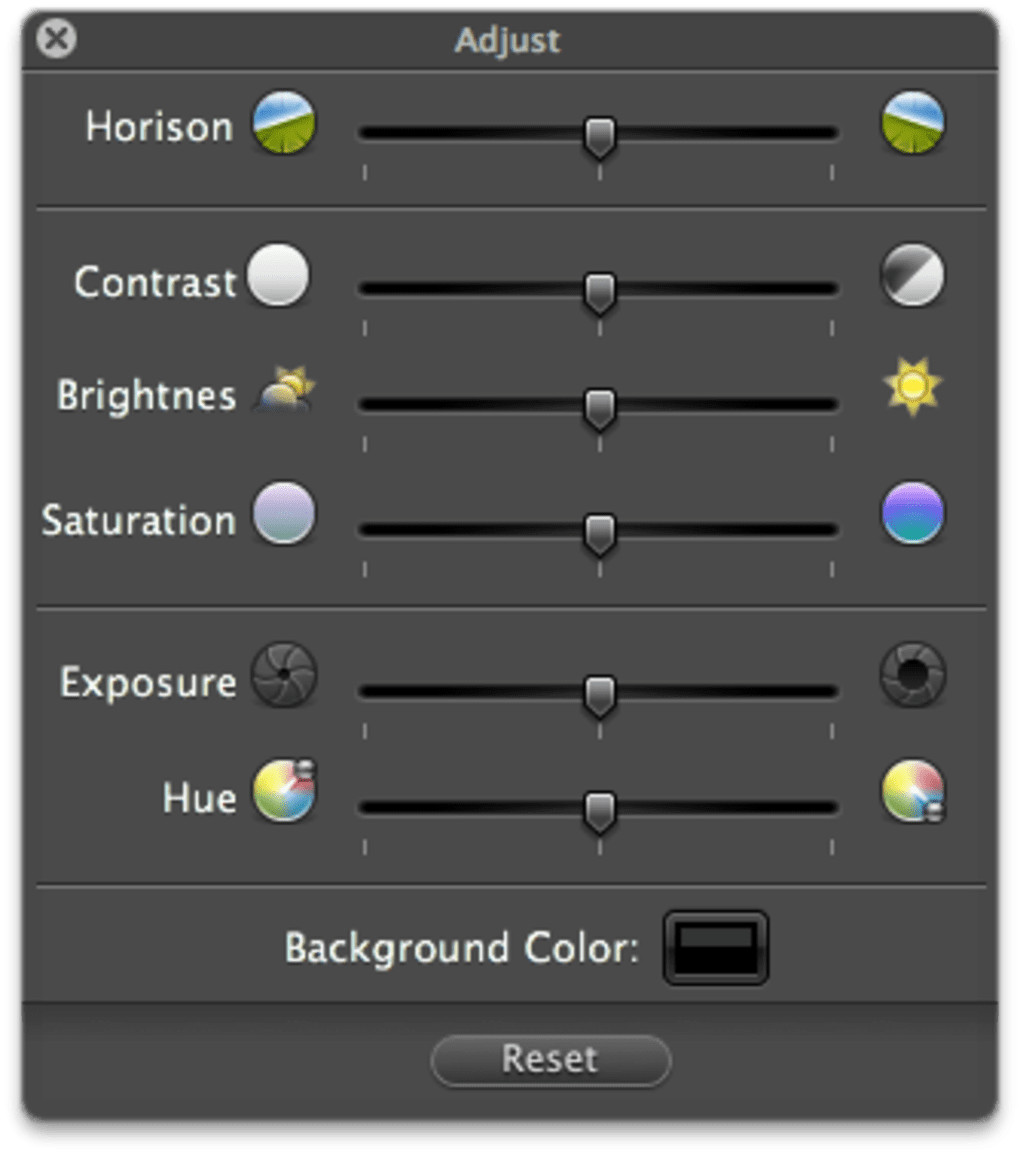Click the vivid saturated sphere icon

click(x=912, y=514)
